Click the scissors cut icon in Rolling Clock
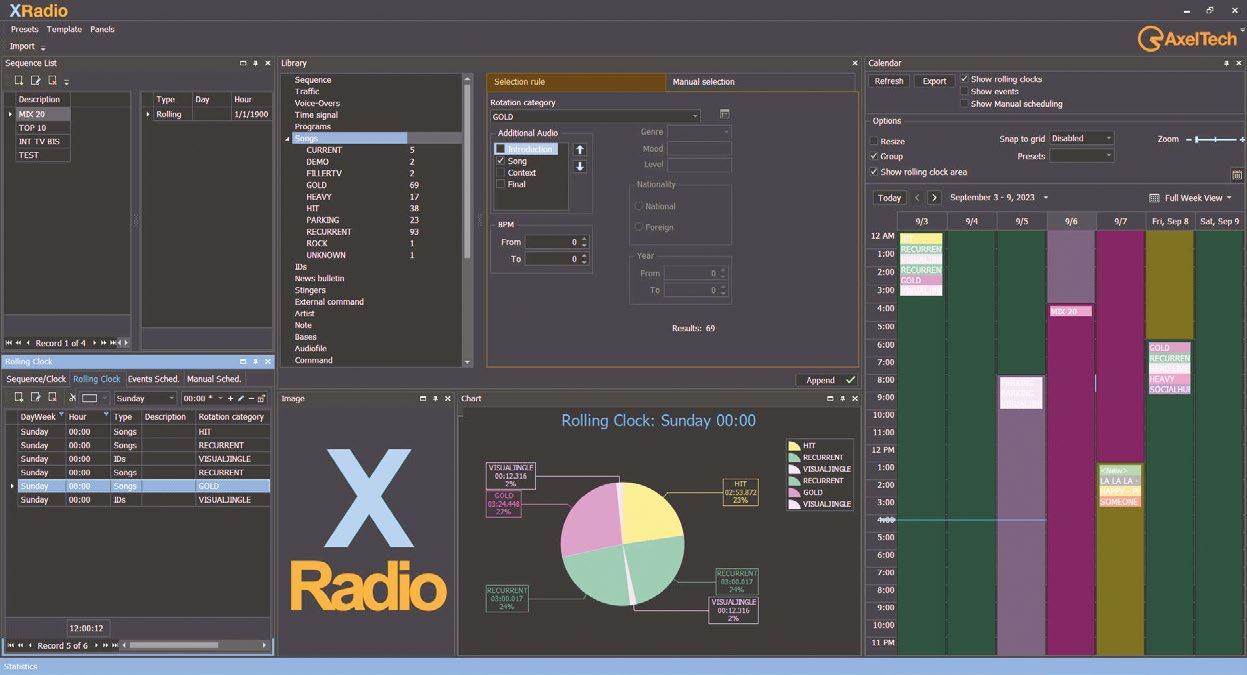1247x675 pixels. coord(72,397)
